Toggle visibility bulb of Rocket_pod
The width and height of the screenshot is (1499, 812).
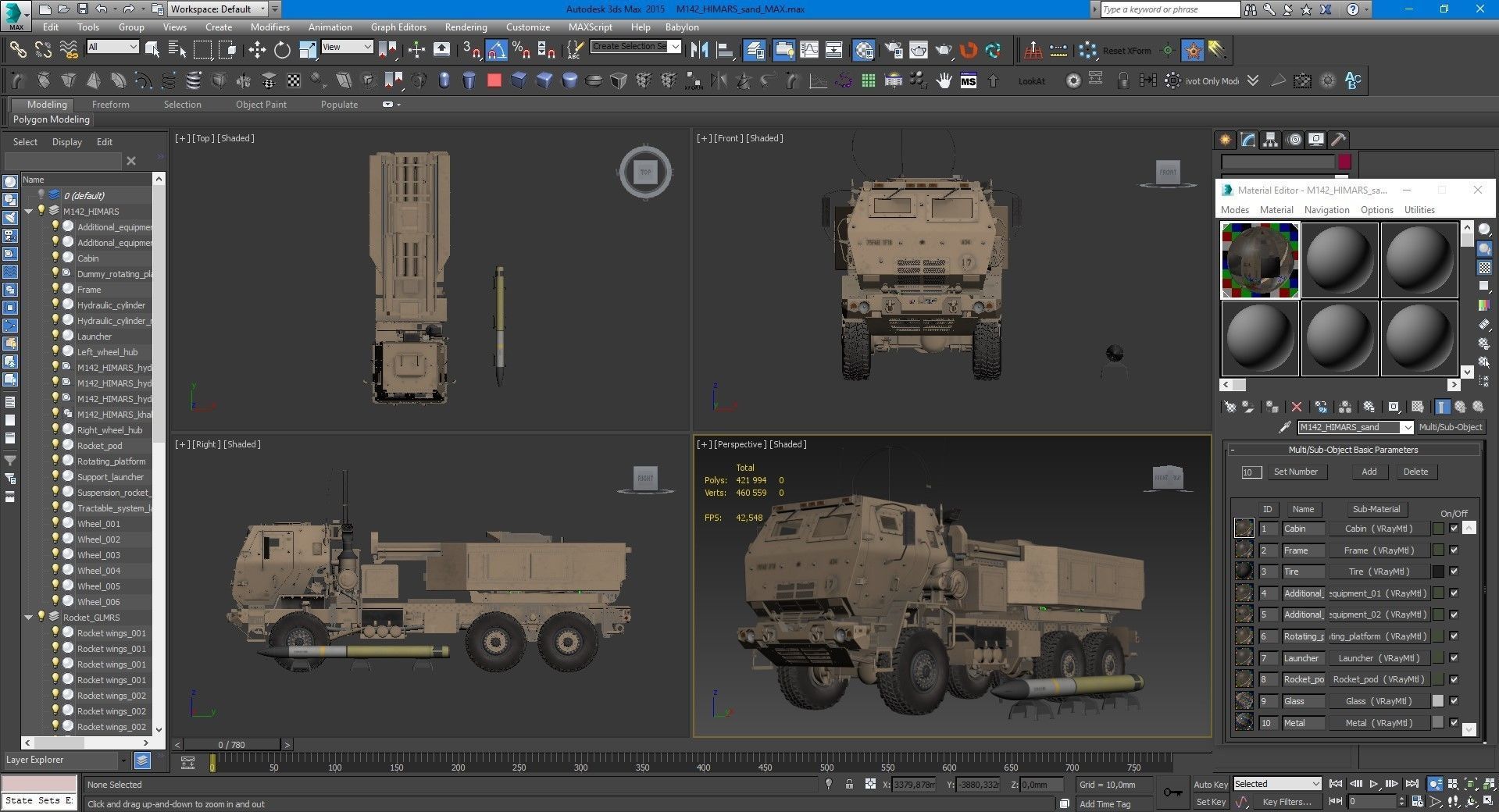coord(55,444)
